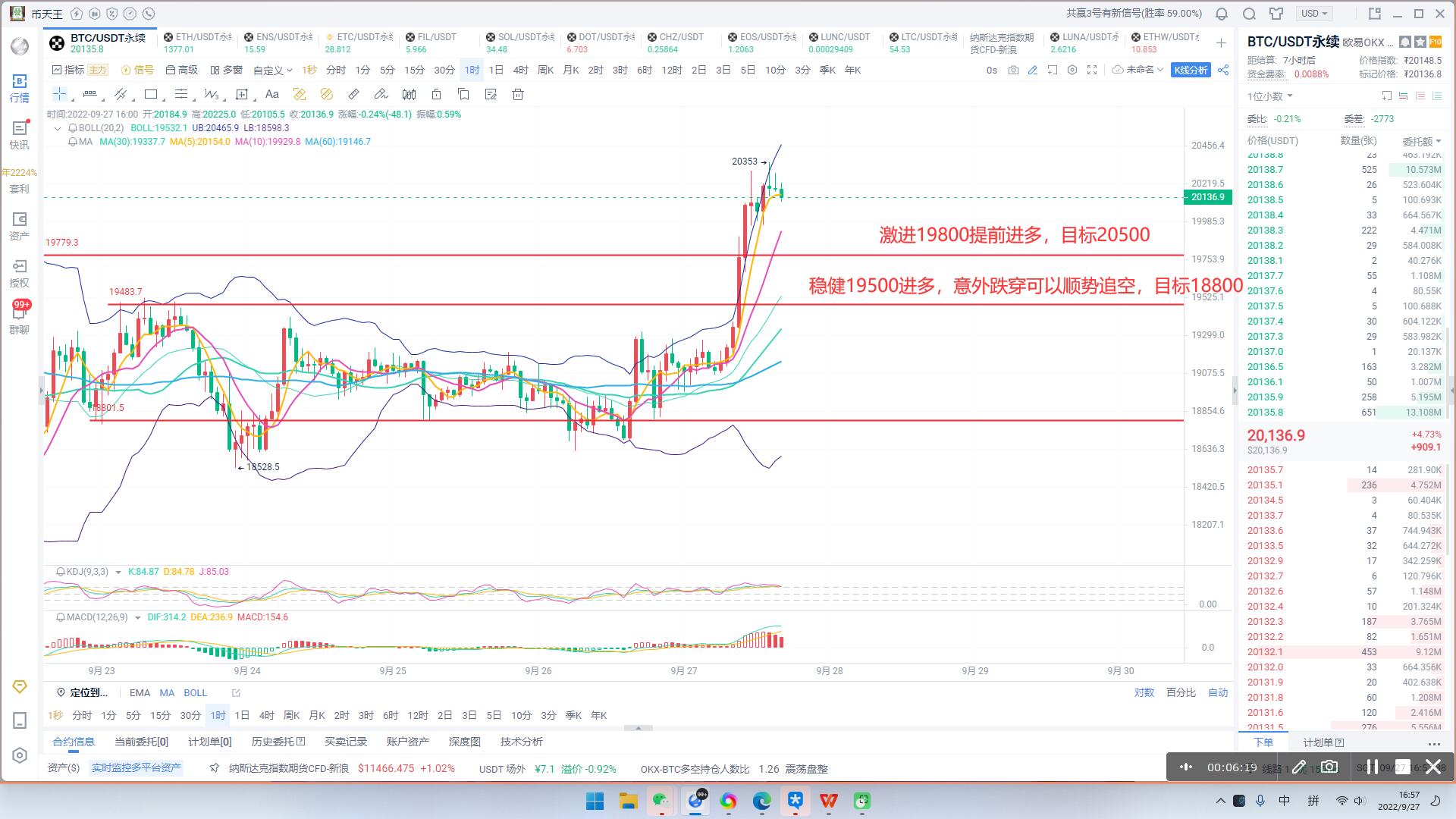Open the 深度图 tab
1456x819 pixels.
click(x=464, y=742)
